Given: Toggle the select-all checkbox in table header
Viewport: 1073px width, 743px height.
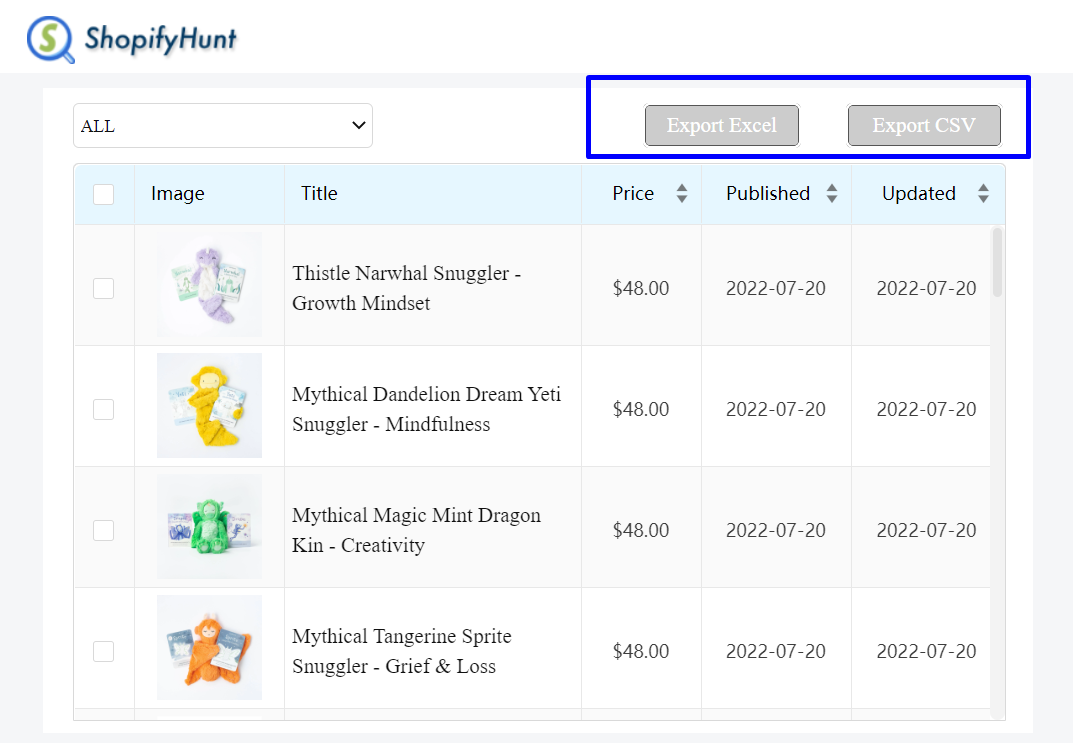Looking at the screenshot, I should coord(103,194).
